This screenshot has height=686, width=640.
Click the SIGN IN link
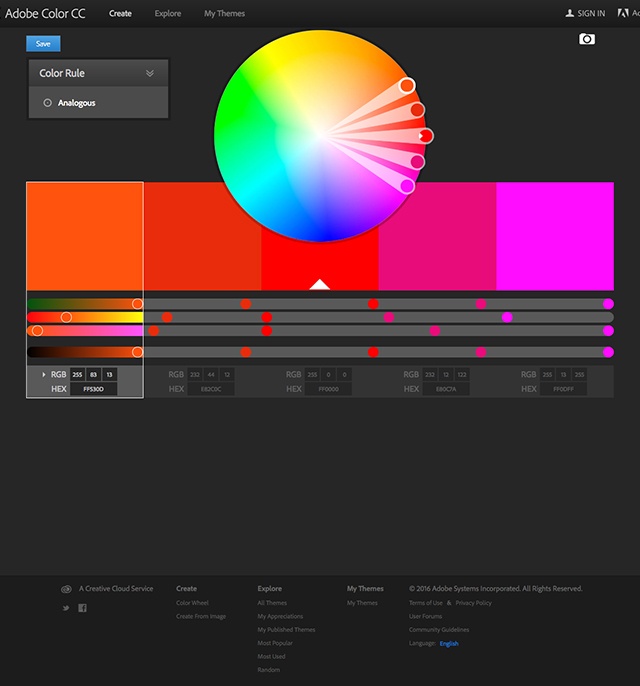(591, 14)
